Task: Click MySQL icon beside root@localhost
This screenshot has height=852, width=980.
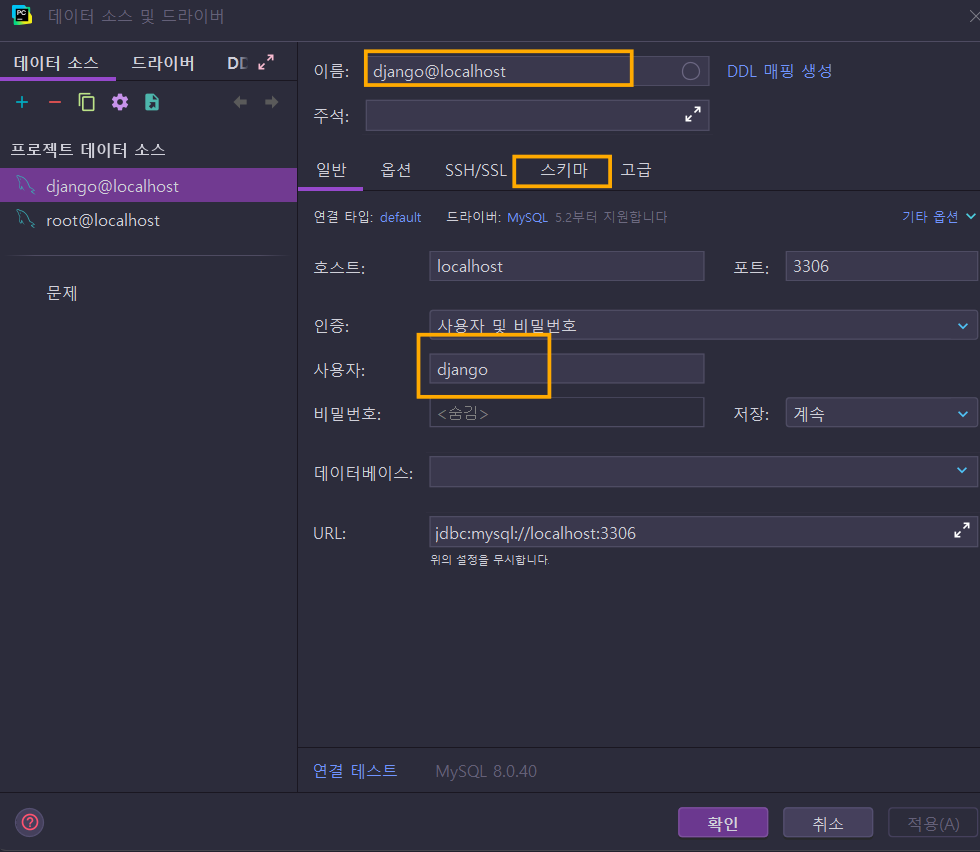Action: tap(26, 219)
